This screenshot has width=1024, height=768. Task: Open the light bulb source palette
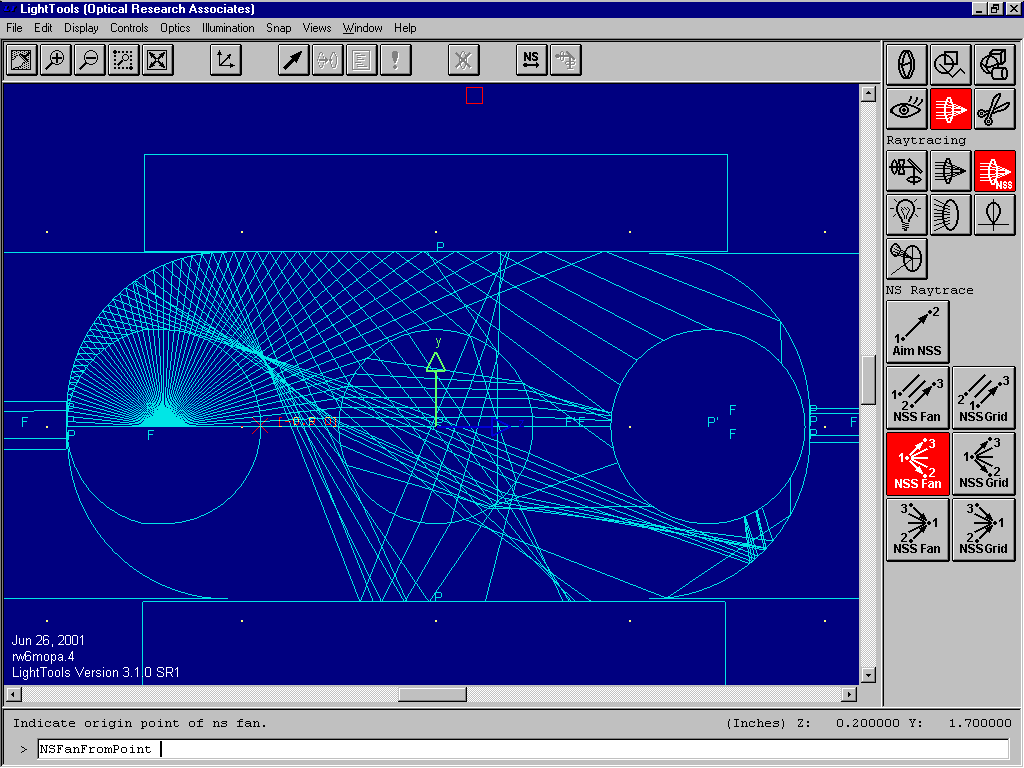click(907, 215)
